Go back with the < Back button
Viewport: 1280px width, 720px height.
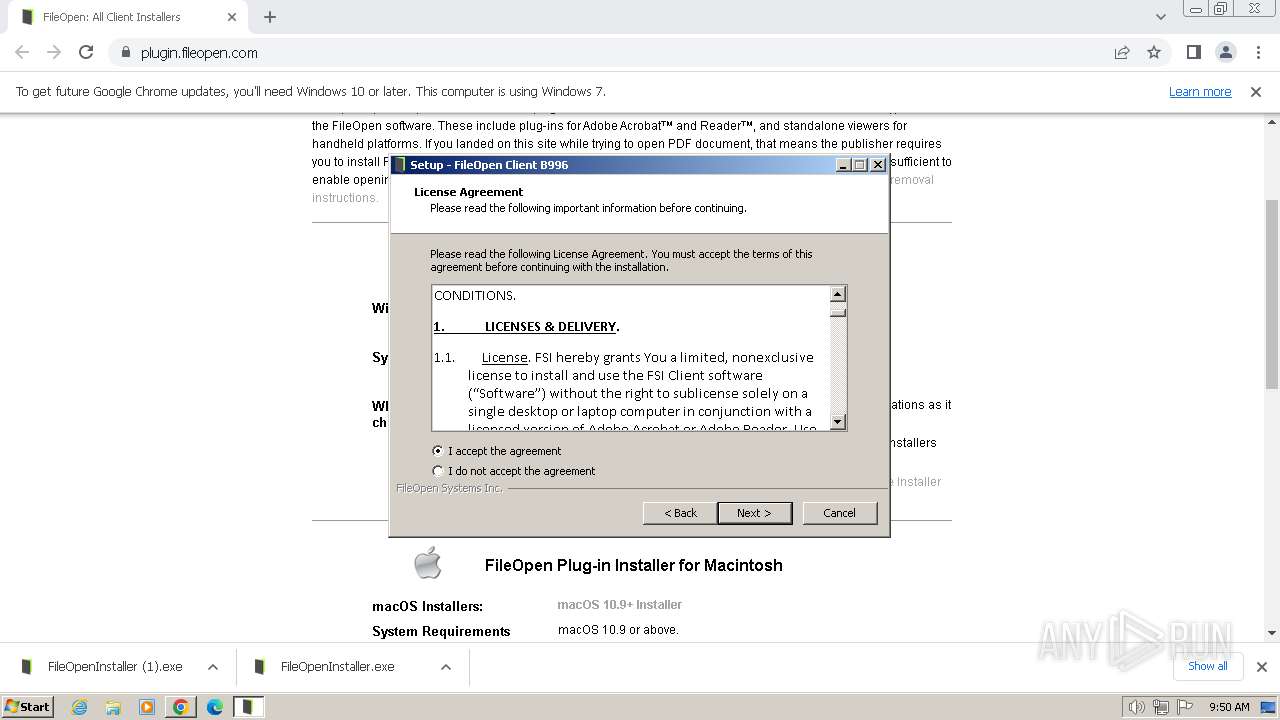680,513
